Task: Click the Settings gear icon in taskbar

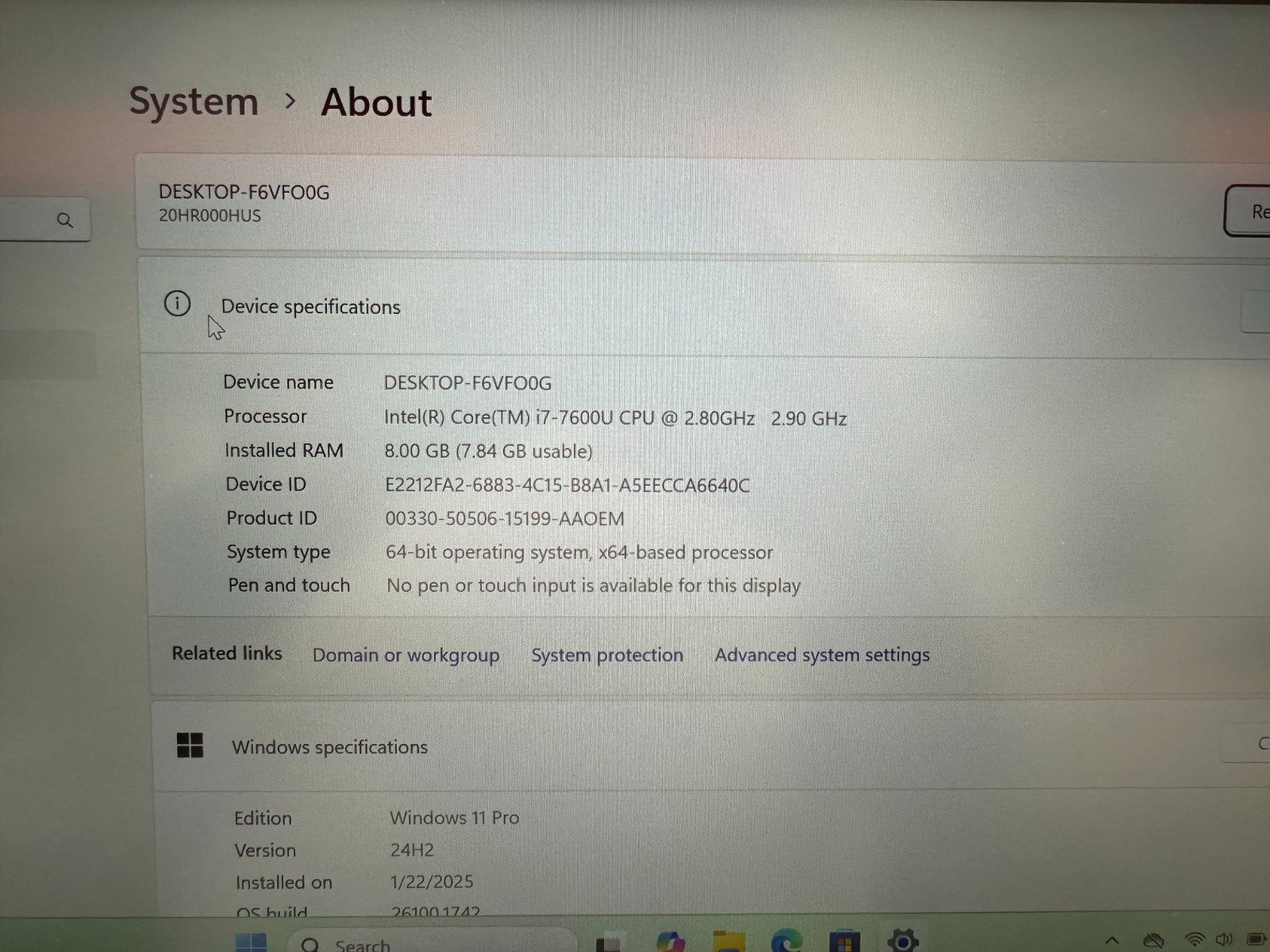Action: point(902,941)
